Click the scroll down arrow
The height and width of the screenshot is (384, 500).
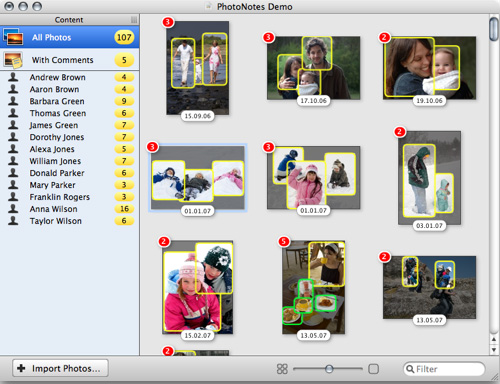pyautogui.click(x=494, y=350)
